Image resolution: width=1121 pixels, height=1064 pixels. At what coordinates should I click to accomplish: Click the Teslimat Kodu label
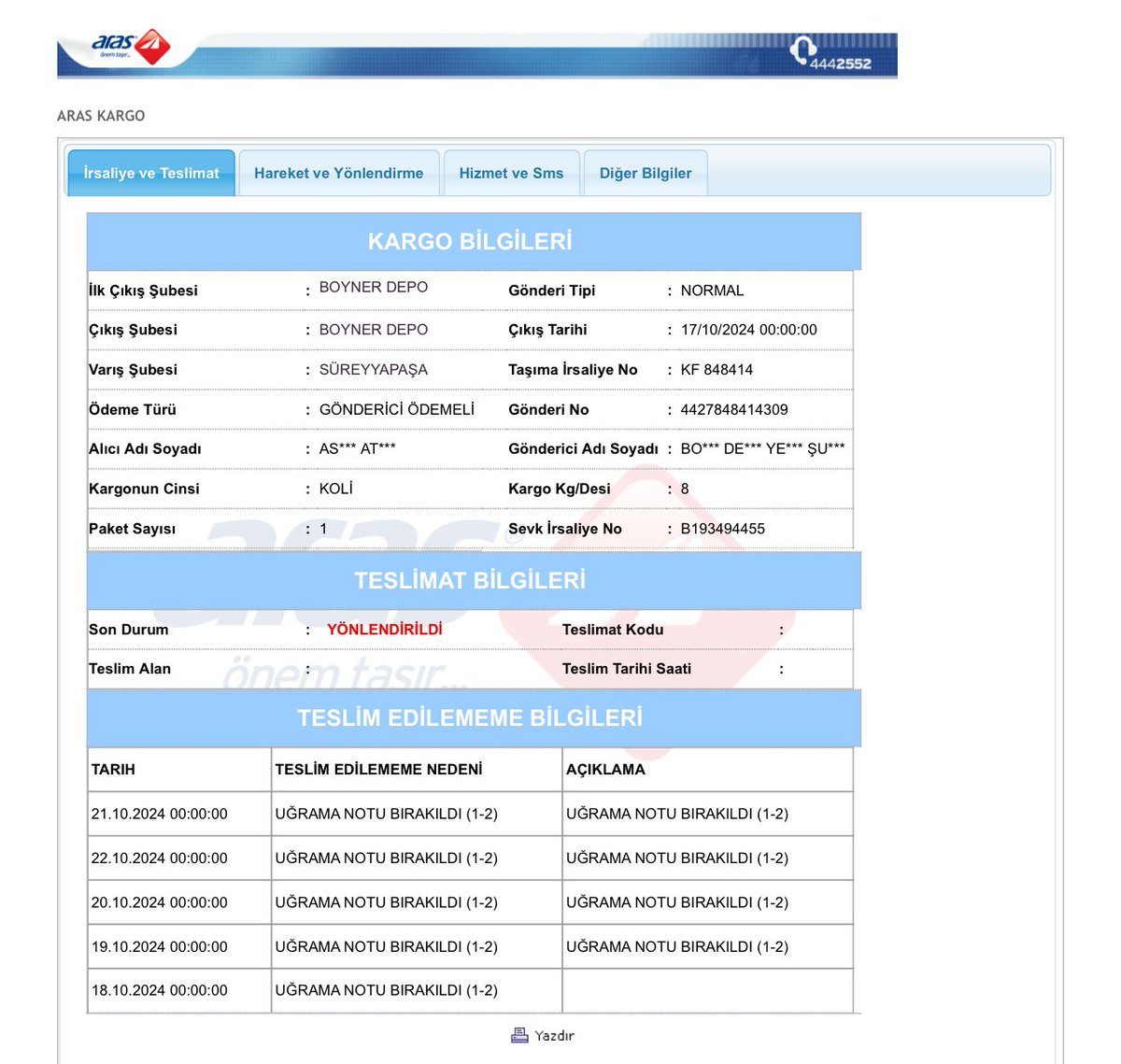click(x=613, y=630)
